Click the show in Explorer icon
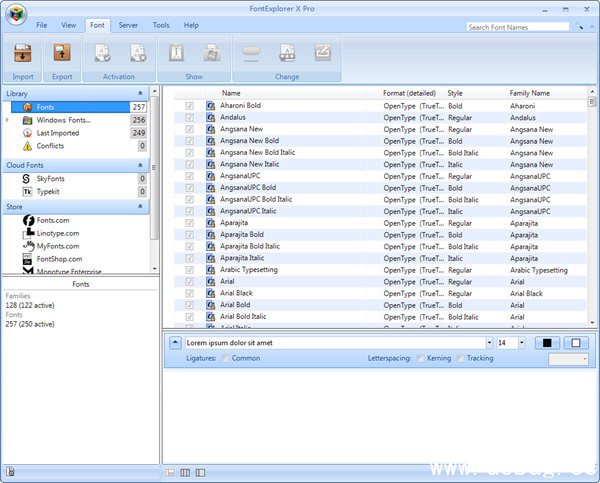Image resolution: width=600 pixels, height=483 pixels. coord(212,53)
